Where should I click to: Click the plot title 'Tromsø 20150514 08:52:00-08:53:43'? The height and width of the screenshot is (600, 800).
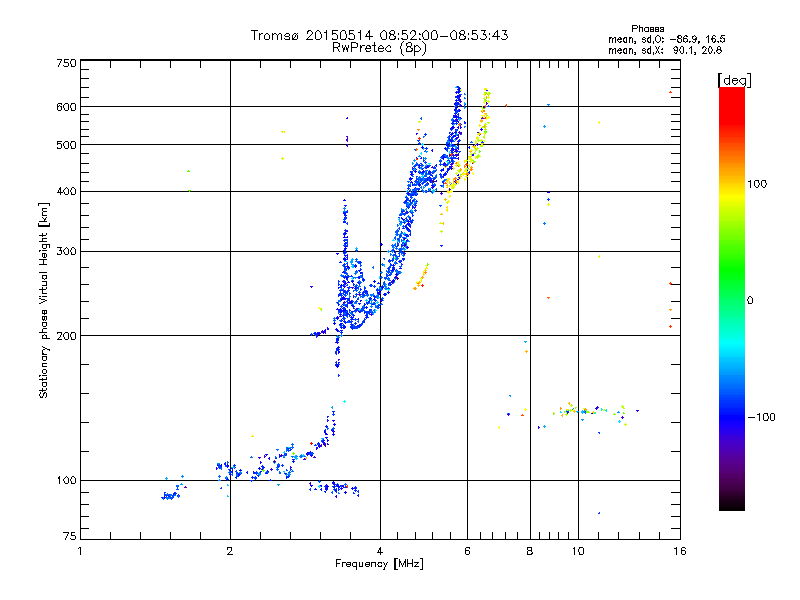379,35
